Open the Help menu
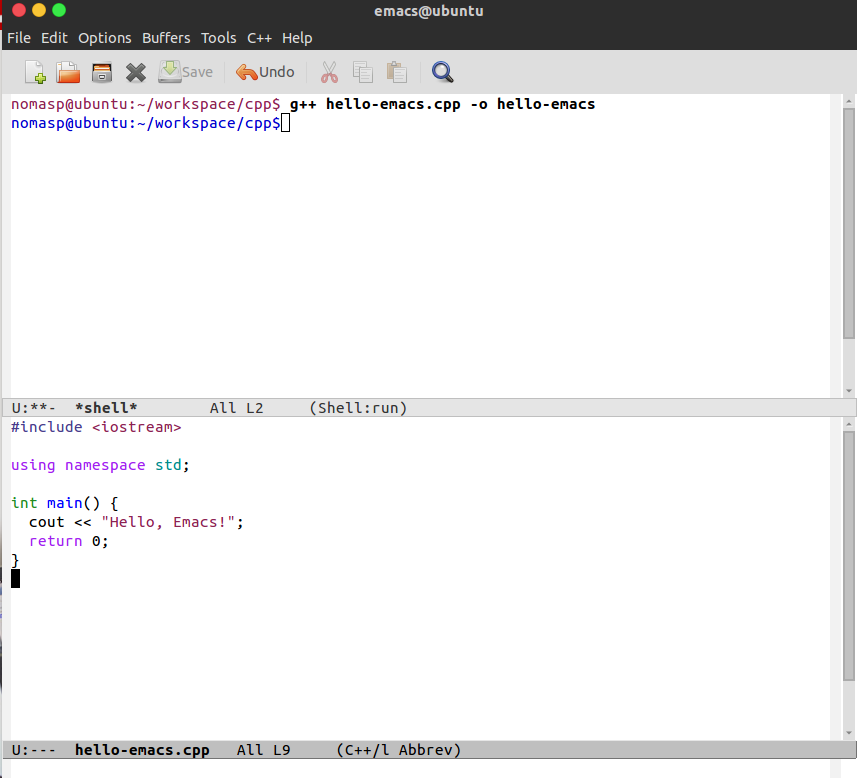 tap(297, 38)
